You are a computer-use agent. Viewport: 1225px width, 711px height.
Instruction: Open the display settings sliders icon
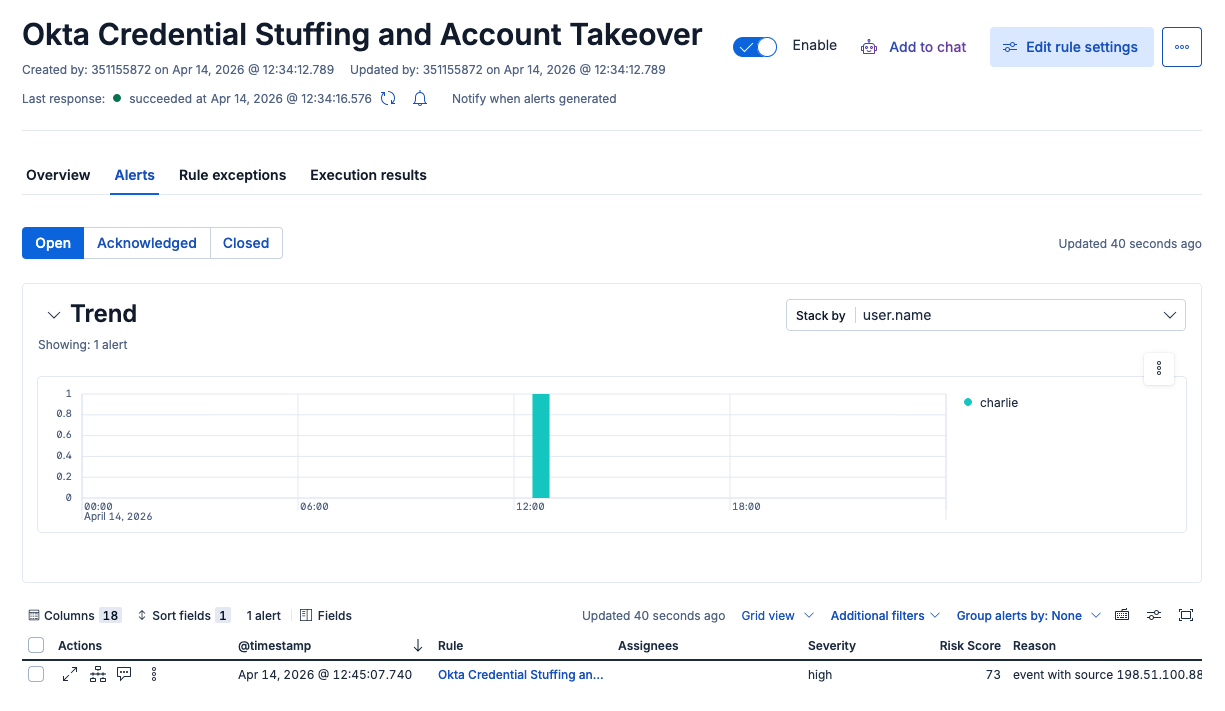point(1154,615)
